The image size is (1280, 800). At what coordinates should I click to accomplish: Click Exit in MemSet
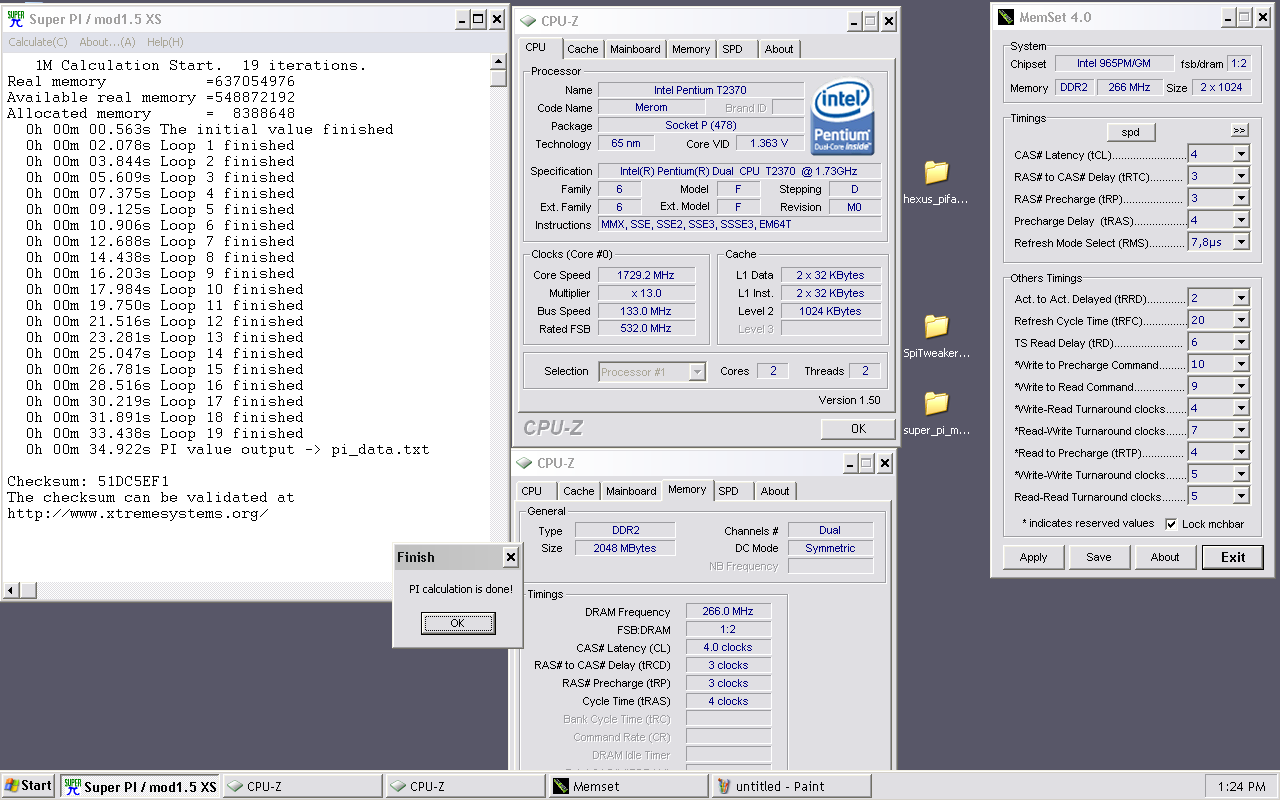pos(1233,557)
